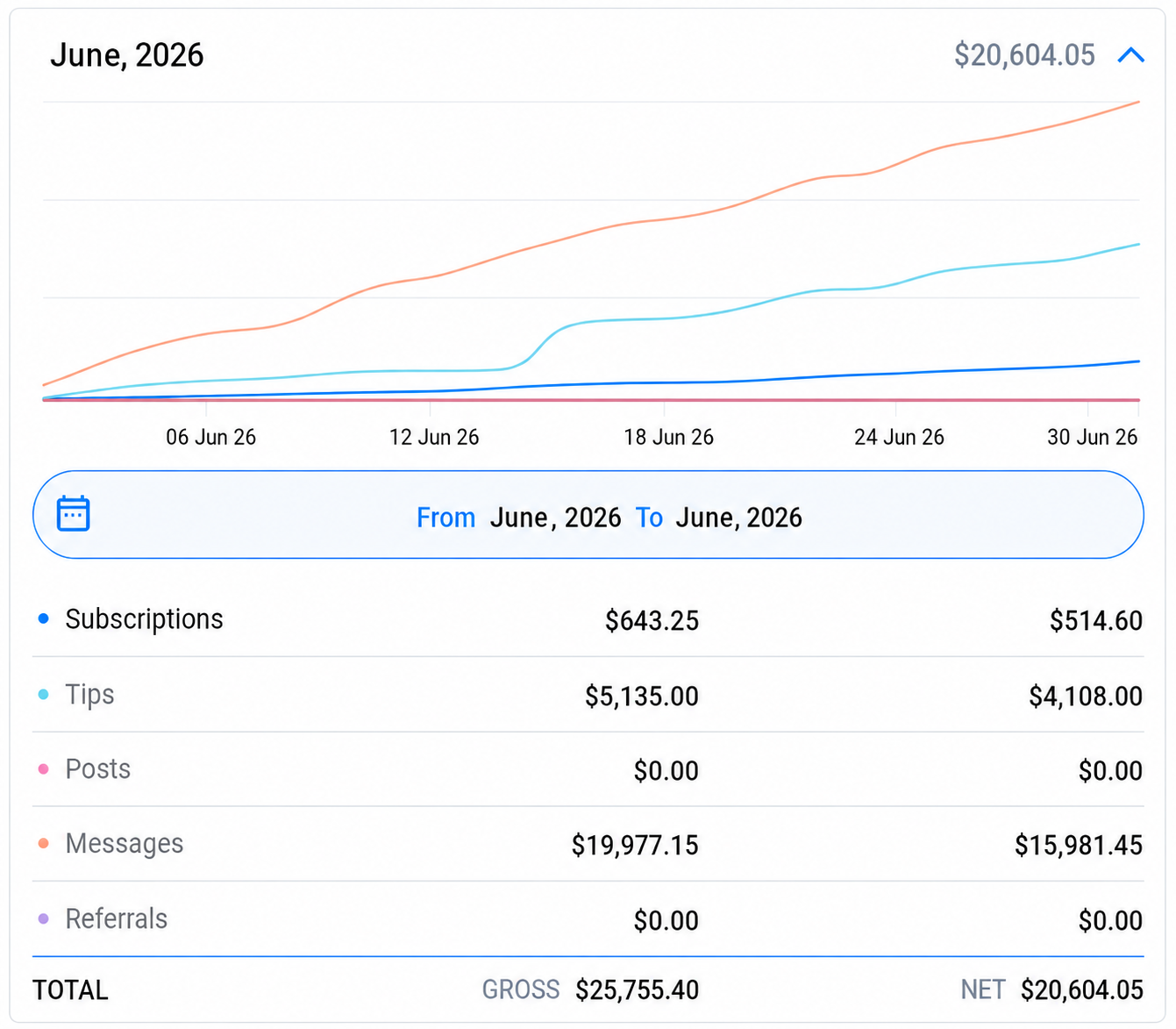
Task: Click Posts gross value $0.00
Action: tap(666, 771)
